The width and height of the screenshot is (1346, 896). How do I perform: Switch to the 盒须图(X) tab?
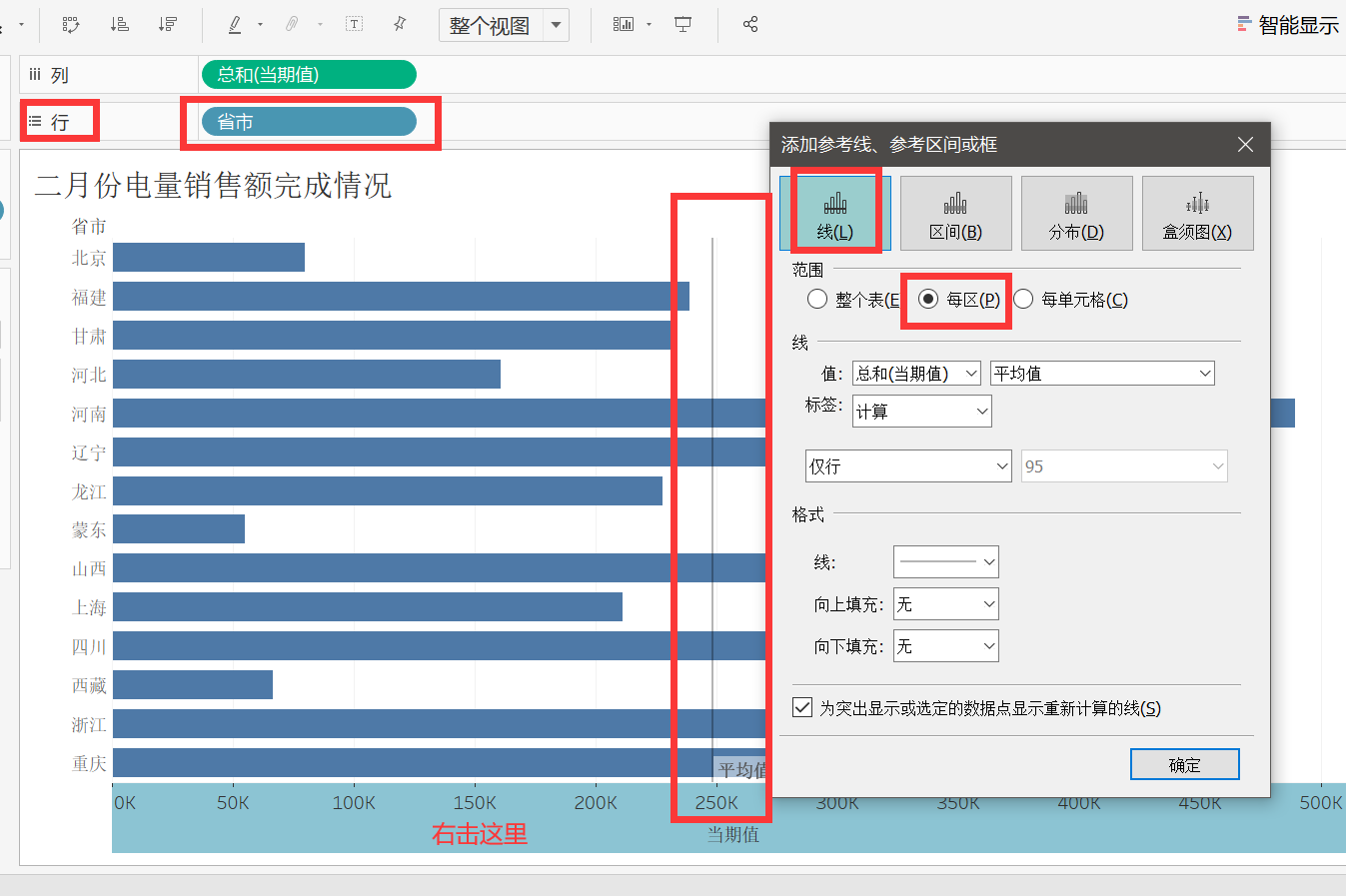(1197, 212)
